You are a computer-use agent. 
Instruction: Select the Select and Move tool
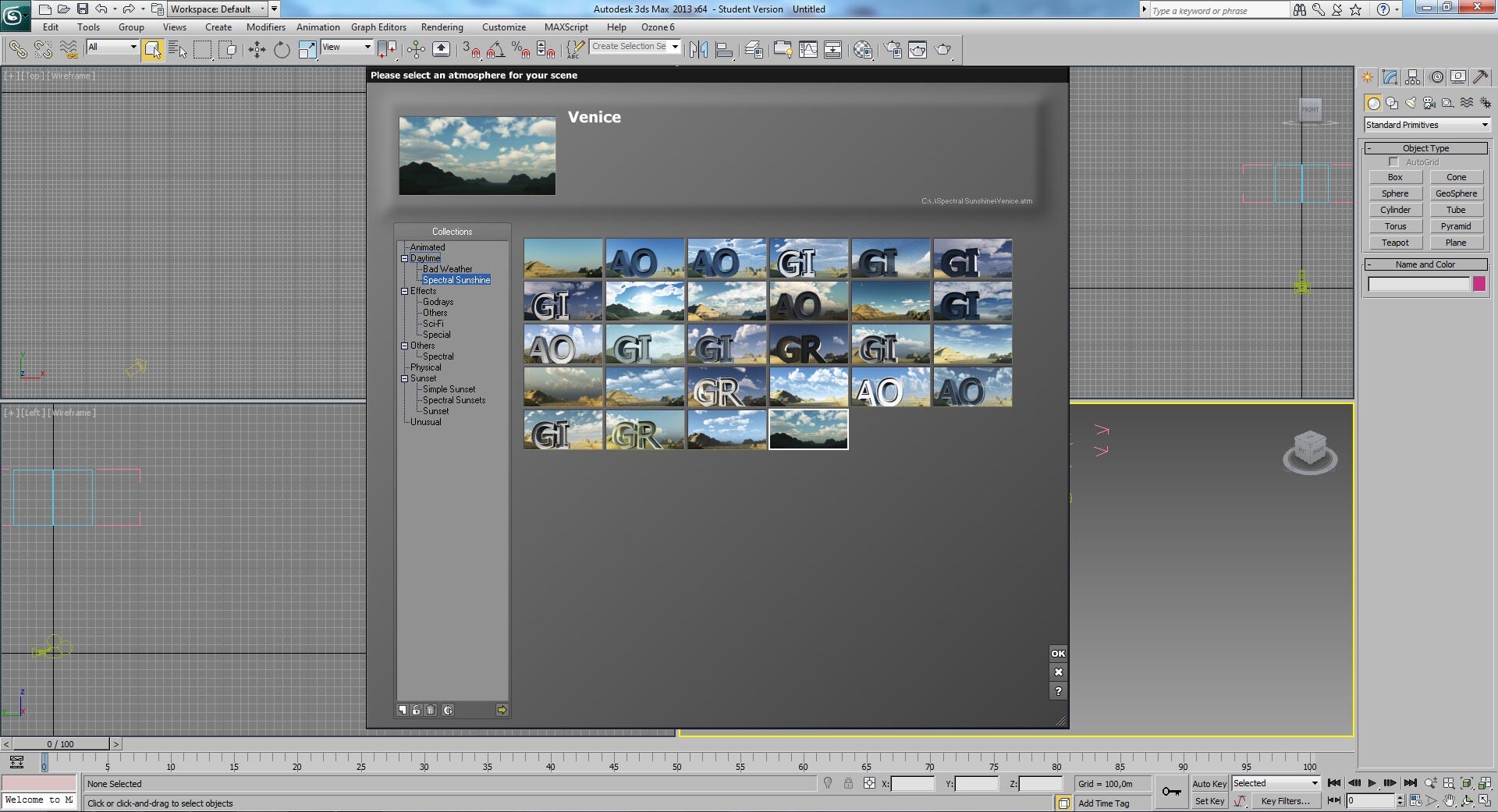(257, 50)
